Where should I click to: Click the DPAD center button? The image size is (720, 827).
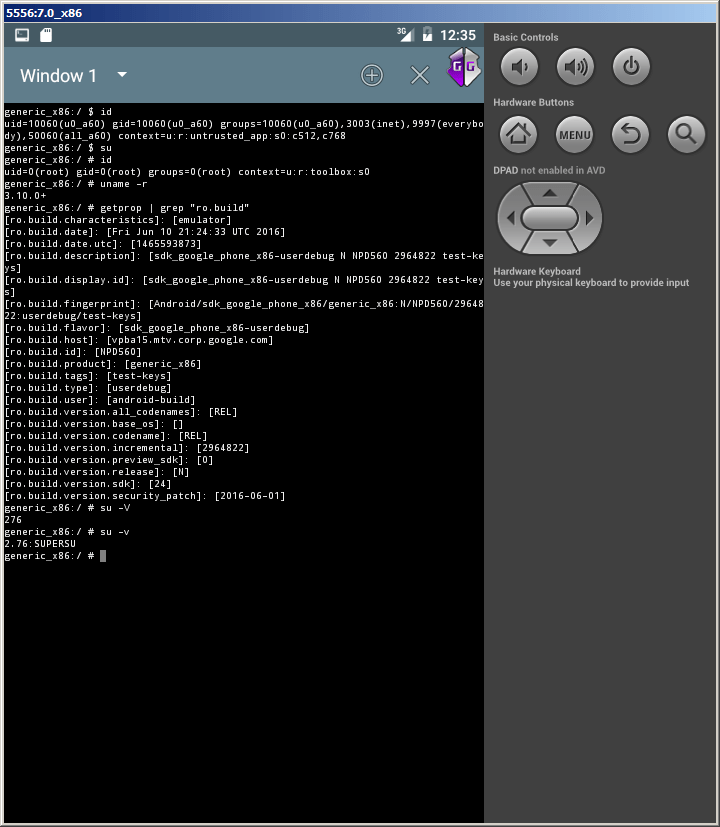coord(550,218)
